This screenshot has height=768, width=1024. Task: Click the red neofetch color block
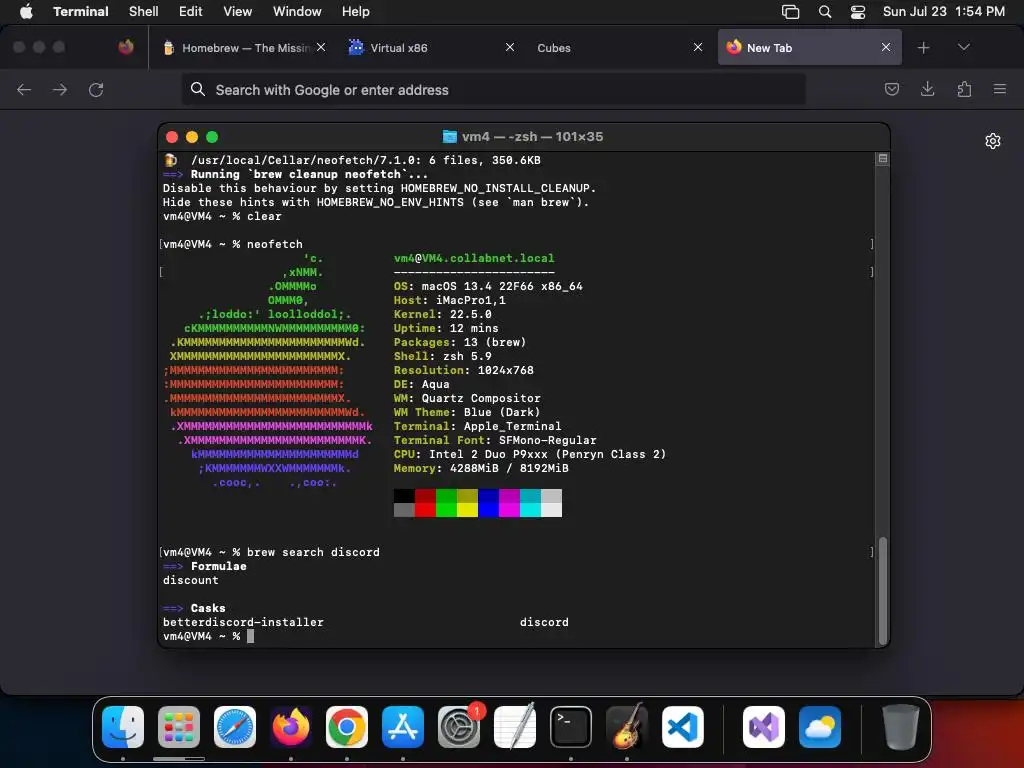(x=425, y=503)
